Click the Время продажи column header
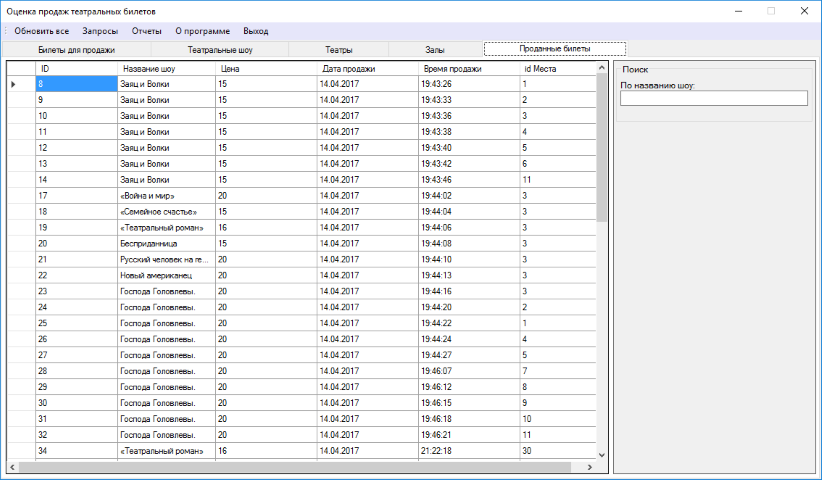The height and width of the screenshot is (480, 822). 468,69
